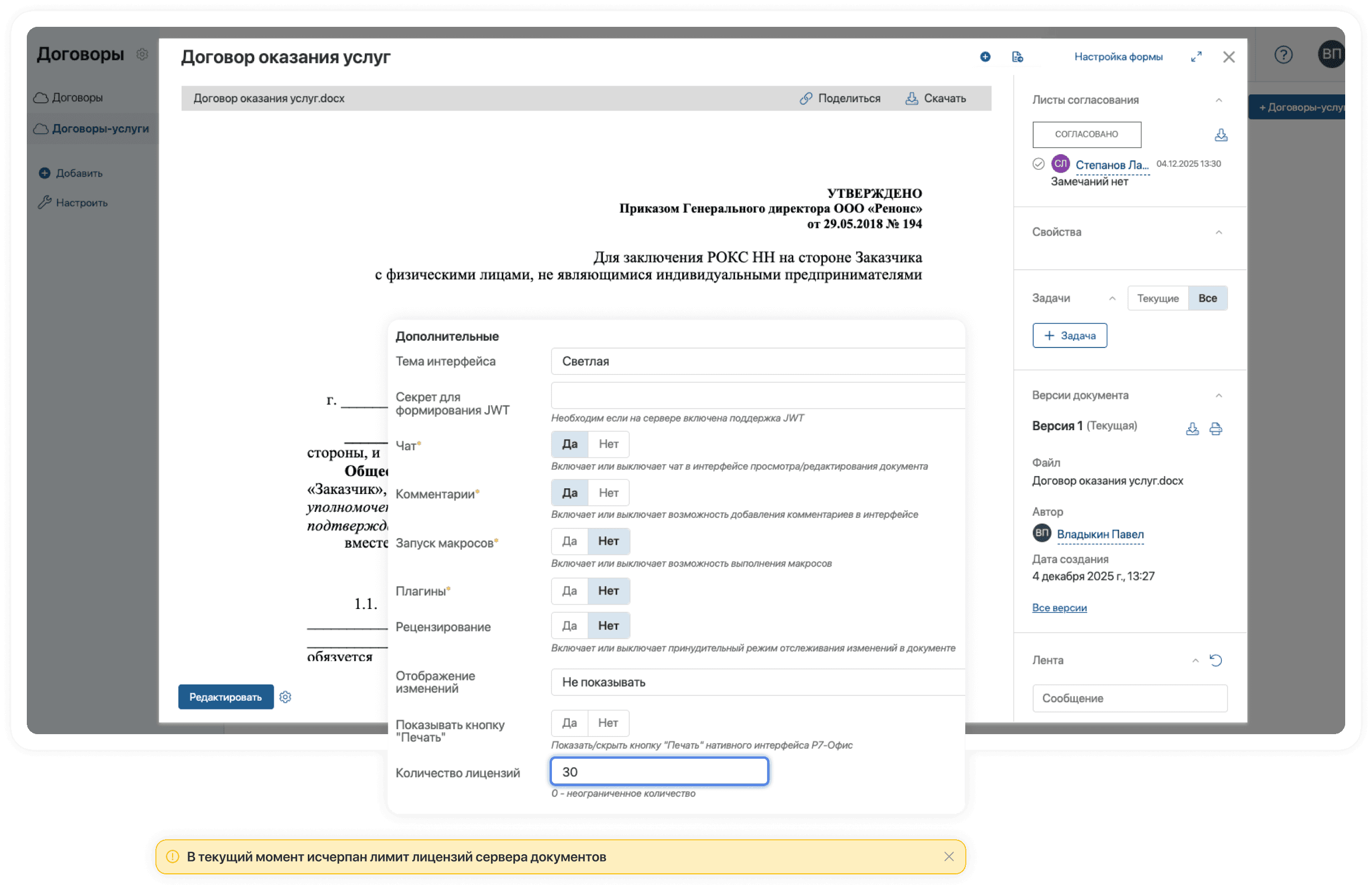The image size is (1372, 885).
Task: Open the Все версии link
Action: click(x=1059, y=608)
